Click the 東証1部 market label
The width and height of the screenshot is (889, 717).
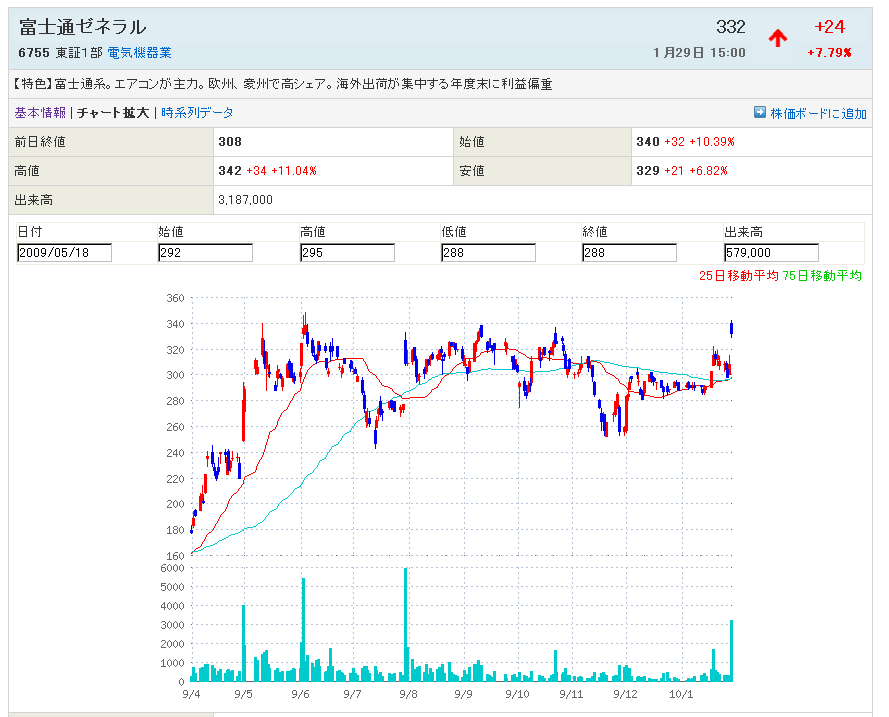tap(79, 53)
